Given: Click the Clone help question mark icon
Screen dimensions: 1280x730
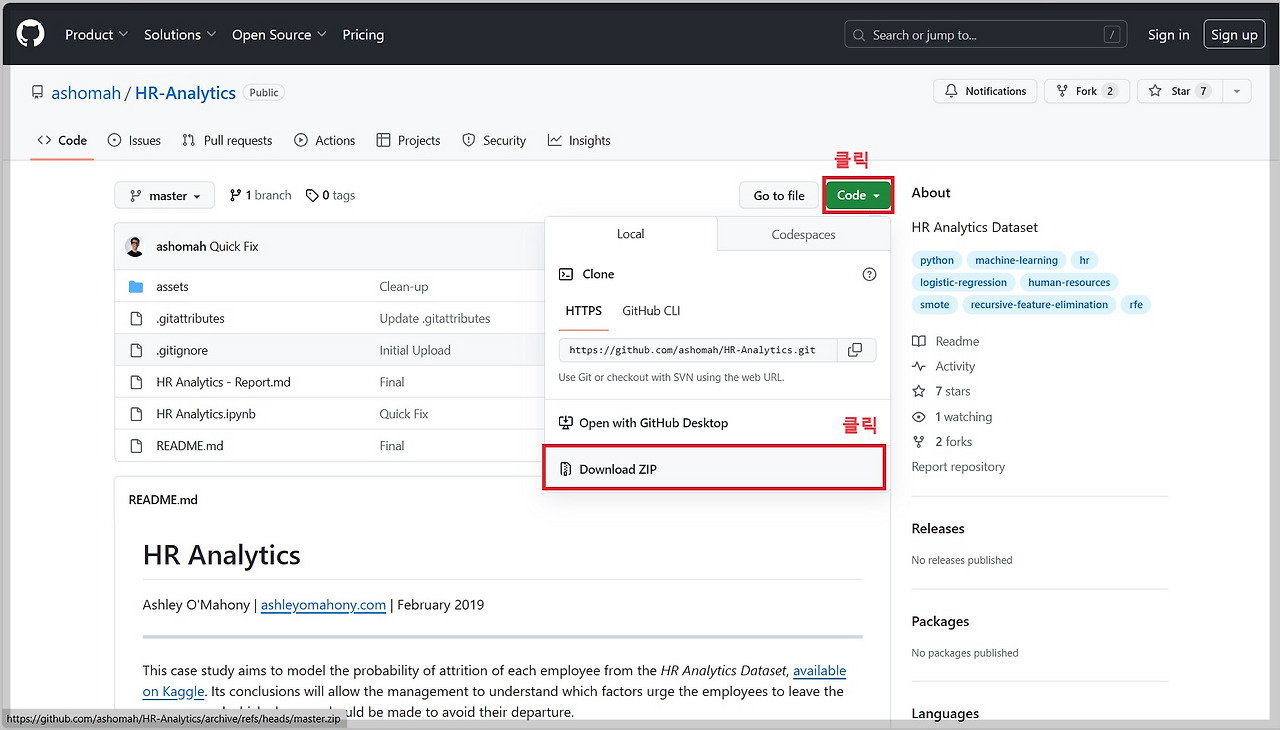Looking at the screenshot, I should click(869, 274).
